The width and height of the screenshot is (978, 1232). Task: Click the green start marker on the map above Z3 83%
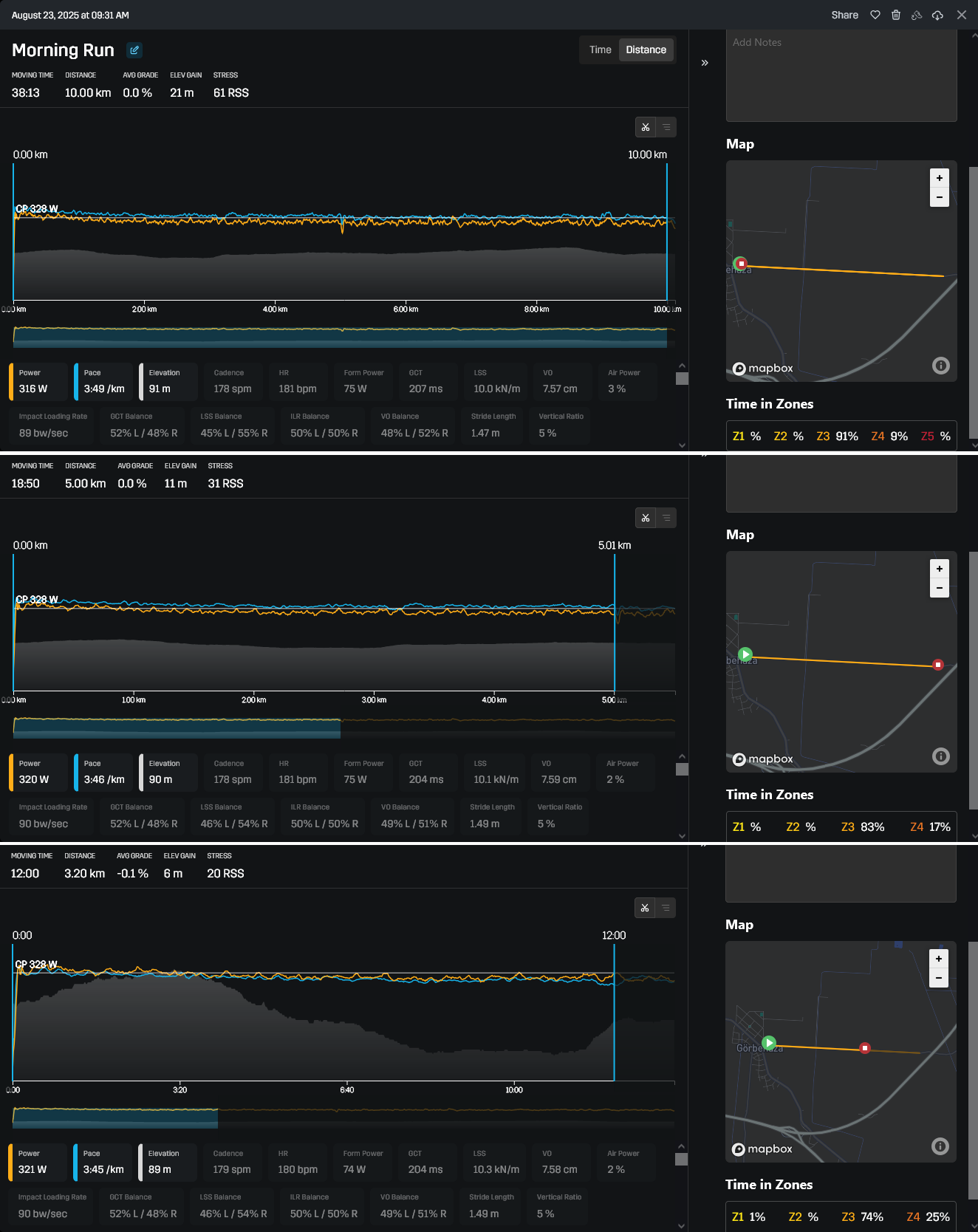tap(745, 654)
